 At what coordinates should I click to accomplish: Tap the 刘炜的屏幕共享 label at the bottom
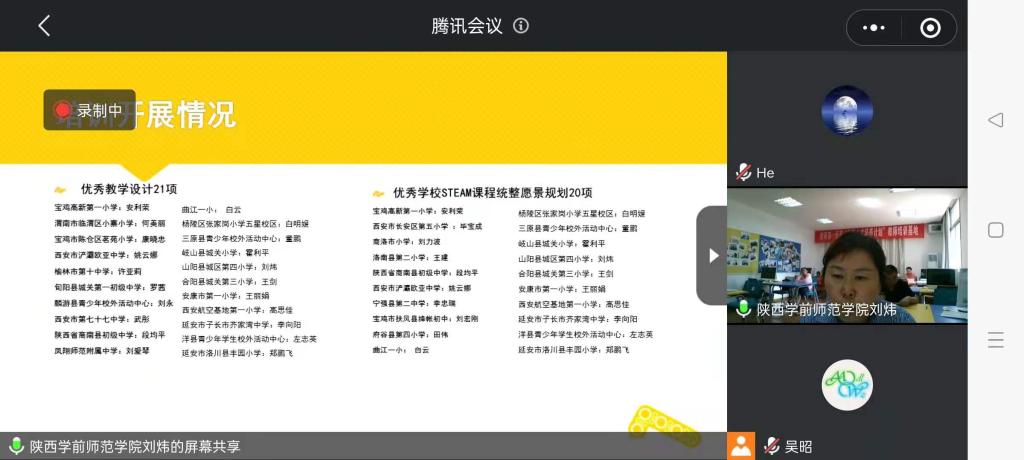[x=135, y=447]
